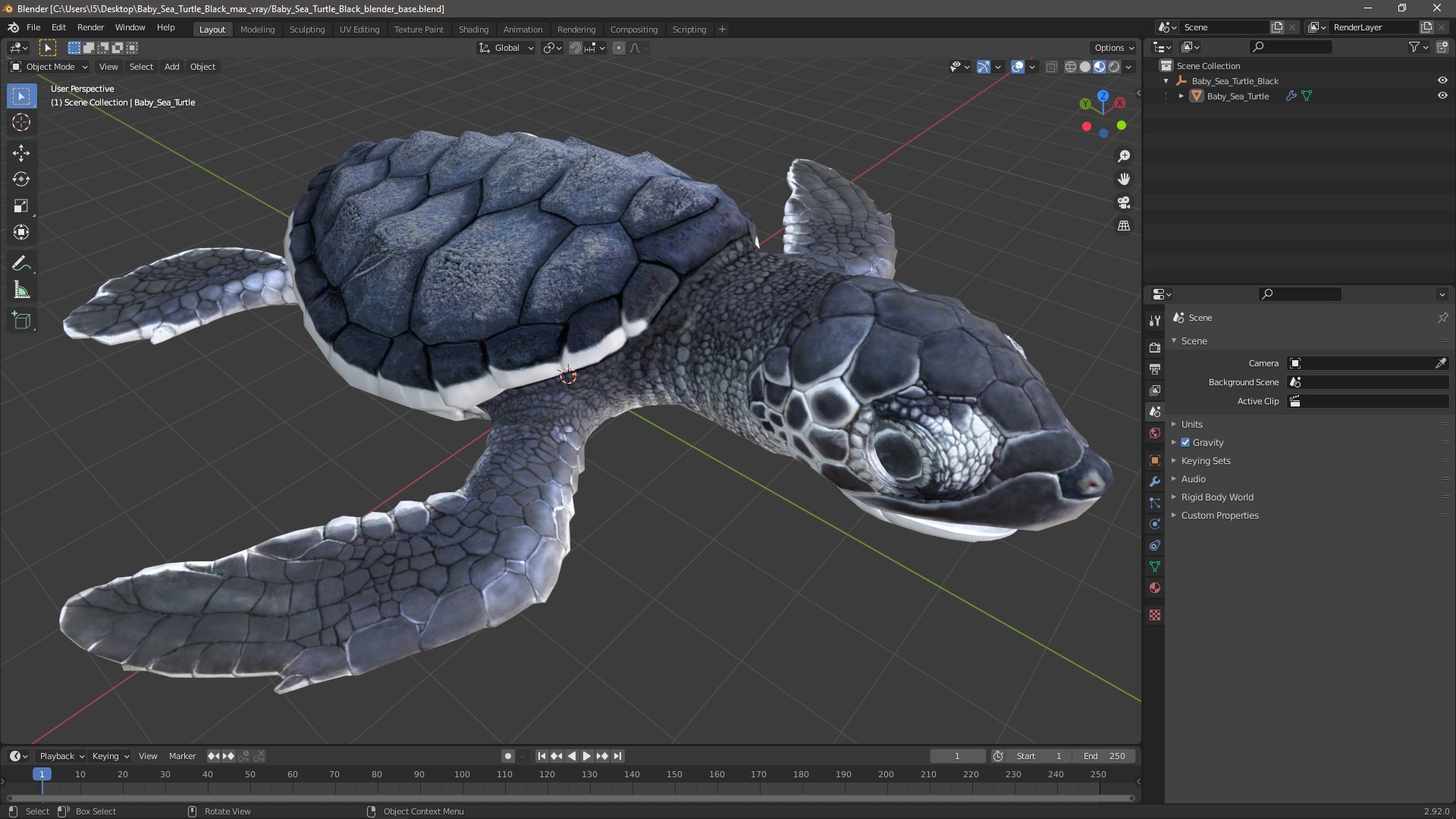Click the current frame number field

click(958, 756)
